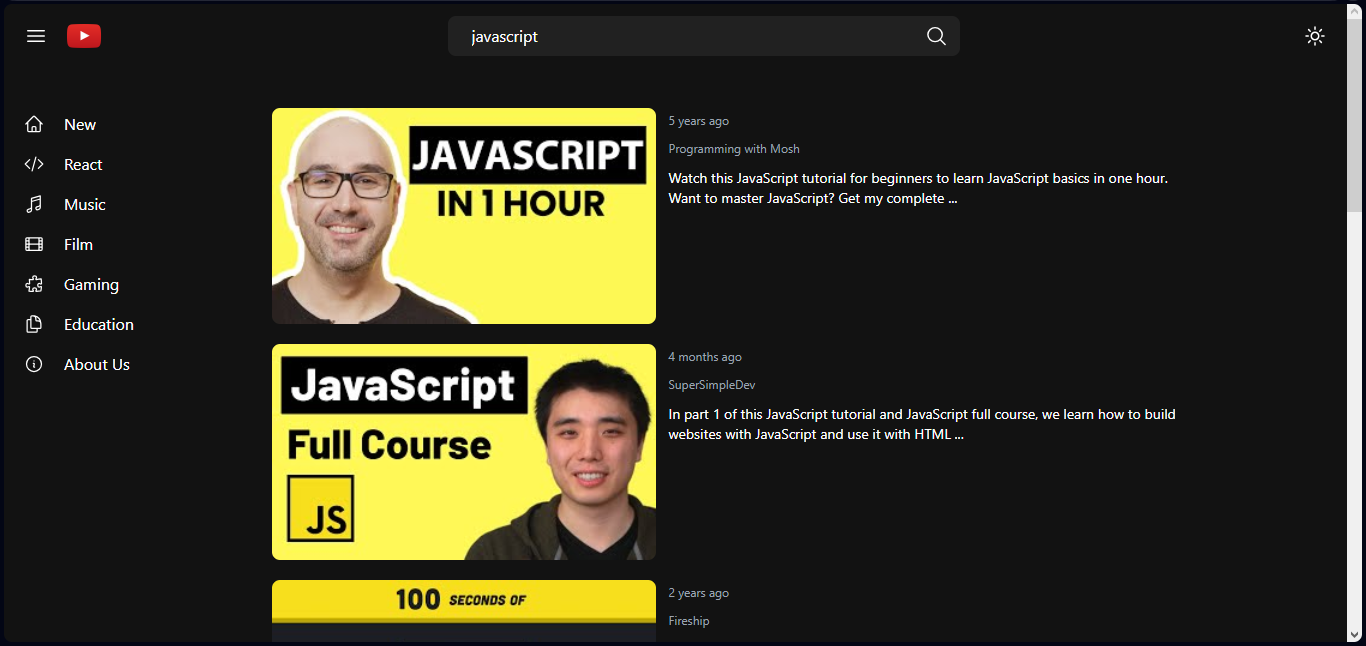1366x646 pixels.
Task: Select New in the sidebar
Action: tap(80, 124)
